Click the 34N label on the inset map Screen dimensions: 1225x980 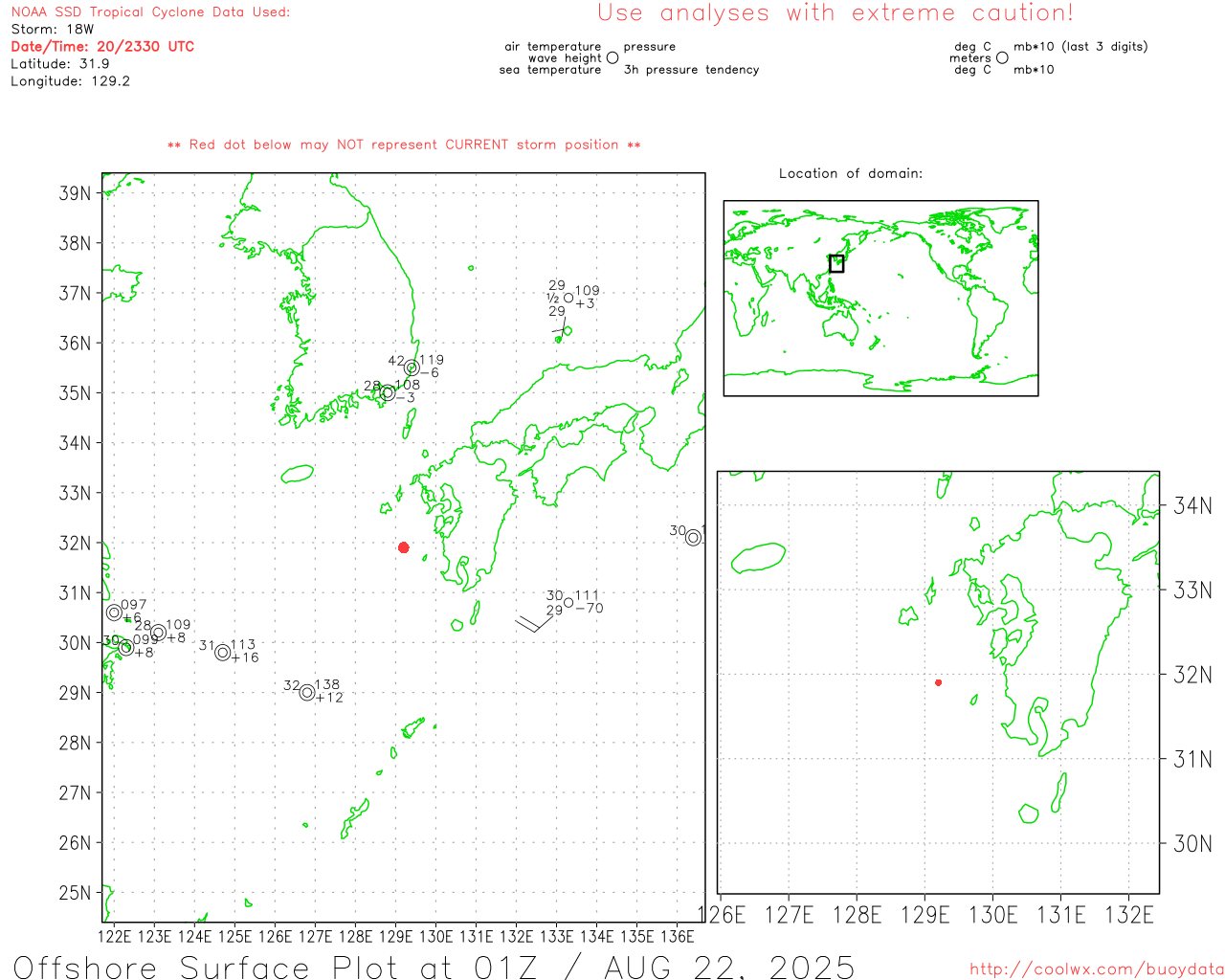tap(1192, 505)
